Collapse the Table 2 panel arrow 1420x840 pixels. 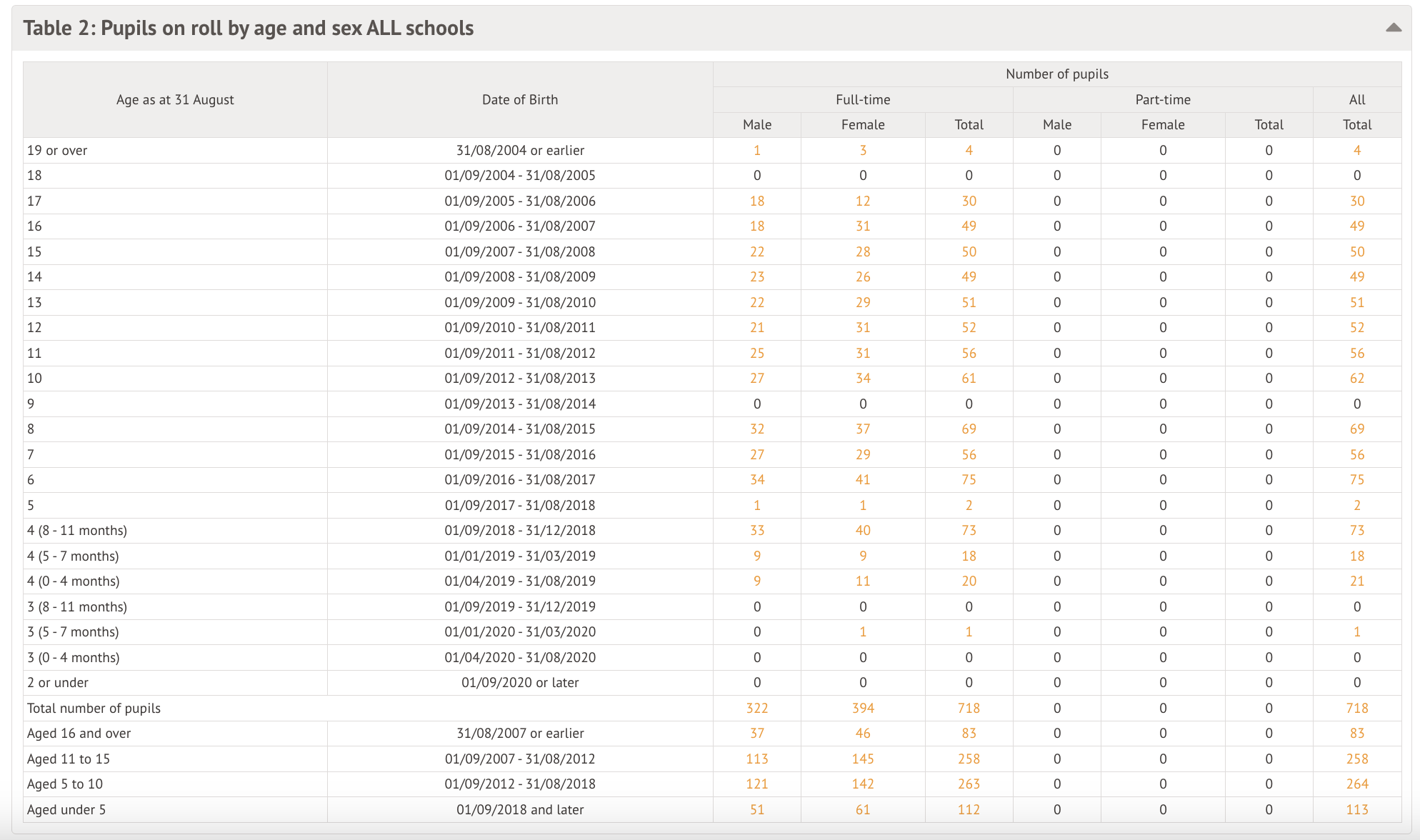tap(1393, 28)
